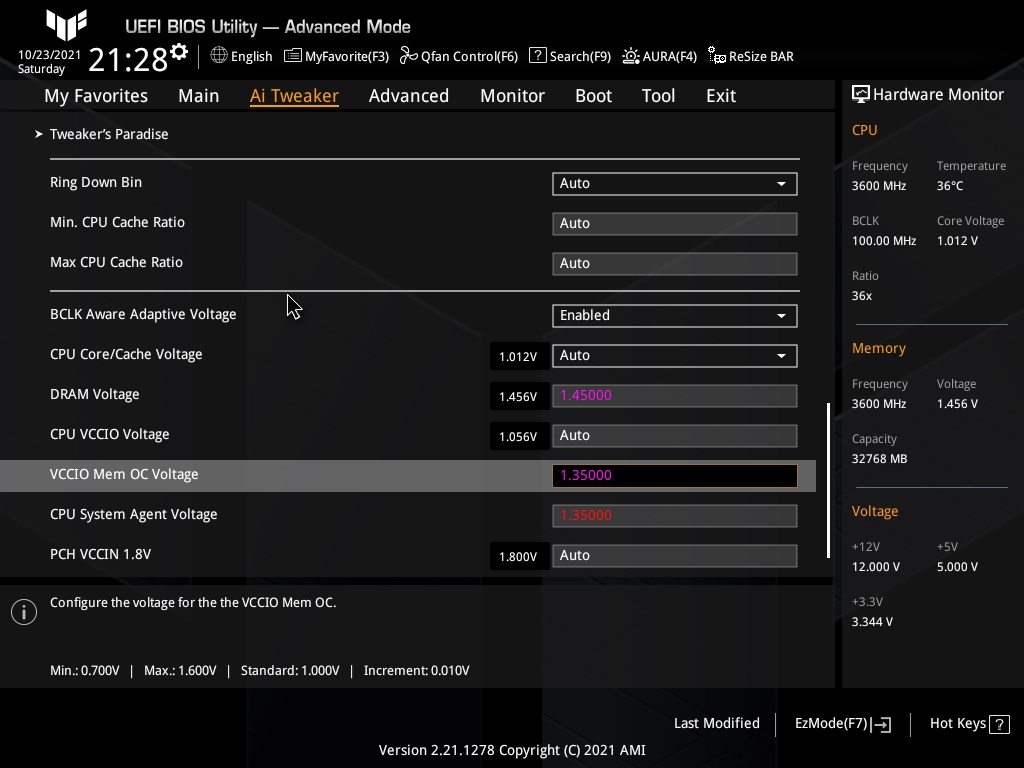Click the info icon beside help text
The height and width of the screenshot is (768, 1024).
pyautogui.click(x=24, y=612)
